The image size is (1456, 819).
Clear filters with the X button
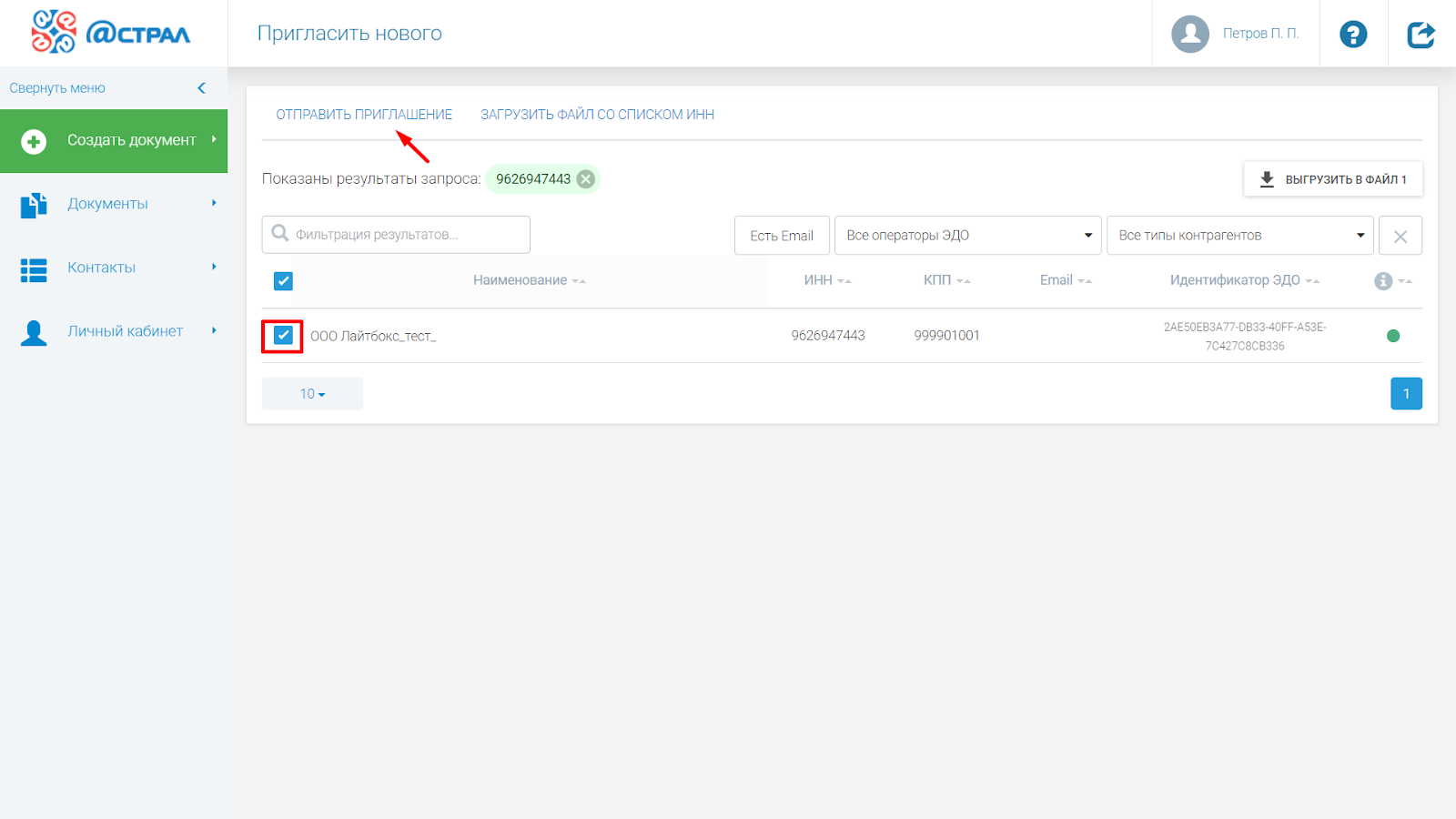click(1400, 236)
